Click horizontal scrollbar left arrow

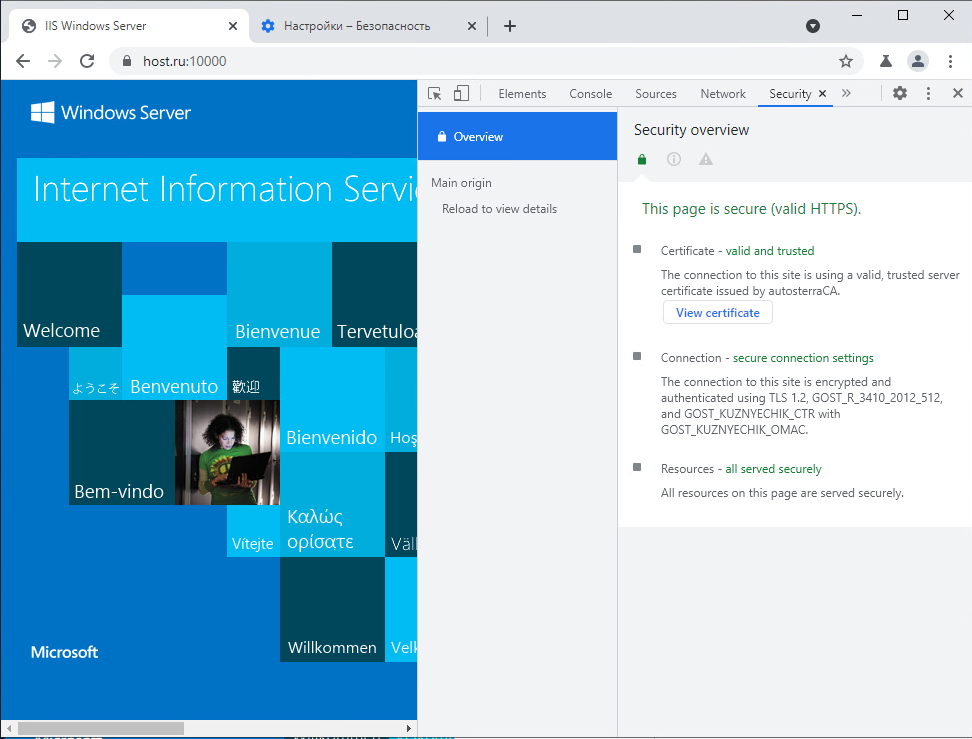tap(9, 728)
